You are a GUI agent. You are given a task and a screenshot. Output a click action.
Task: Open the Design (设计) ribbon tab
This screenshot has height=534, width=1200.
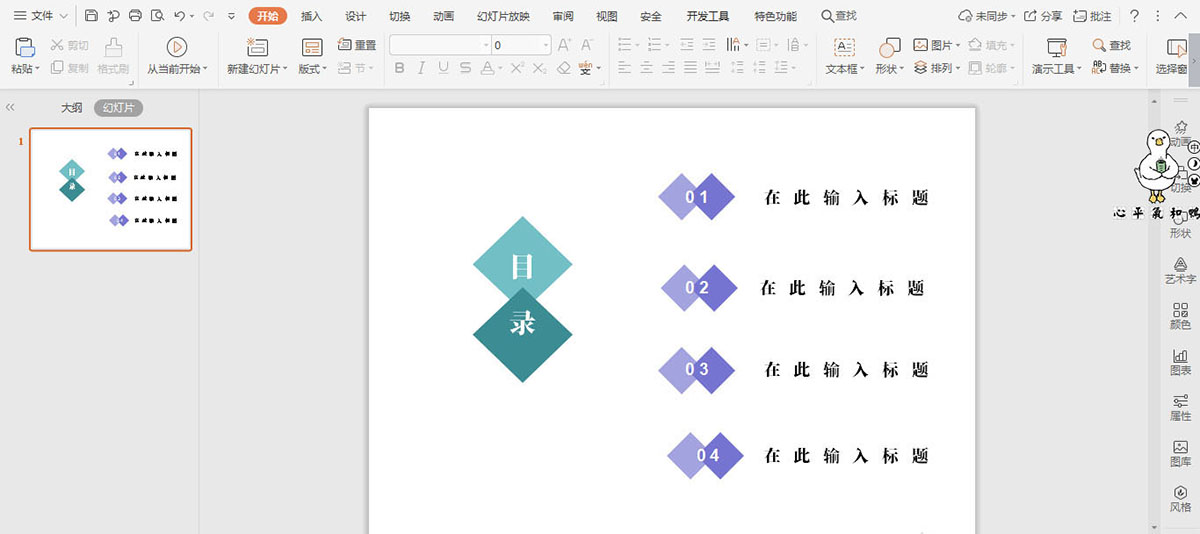[355, 16]
